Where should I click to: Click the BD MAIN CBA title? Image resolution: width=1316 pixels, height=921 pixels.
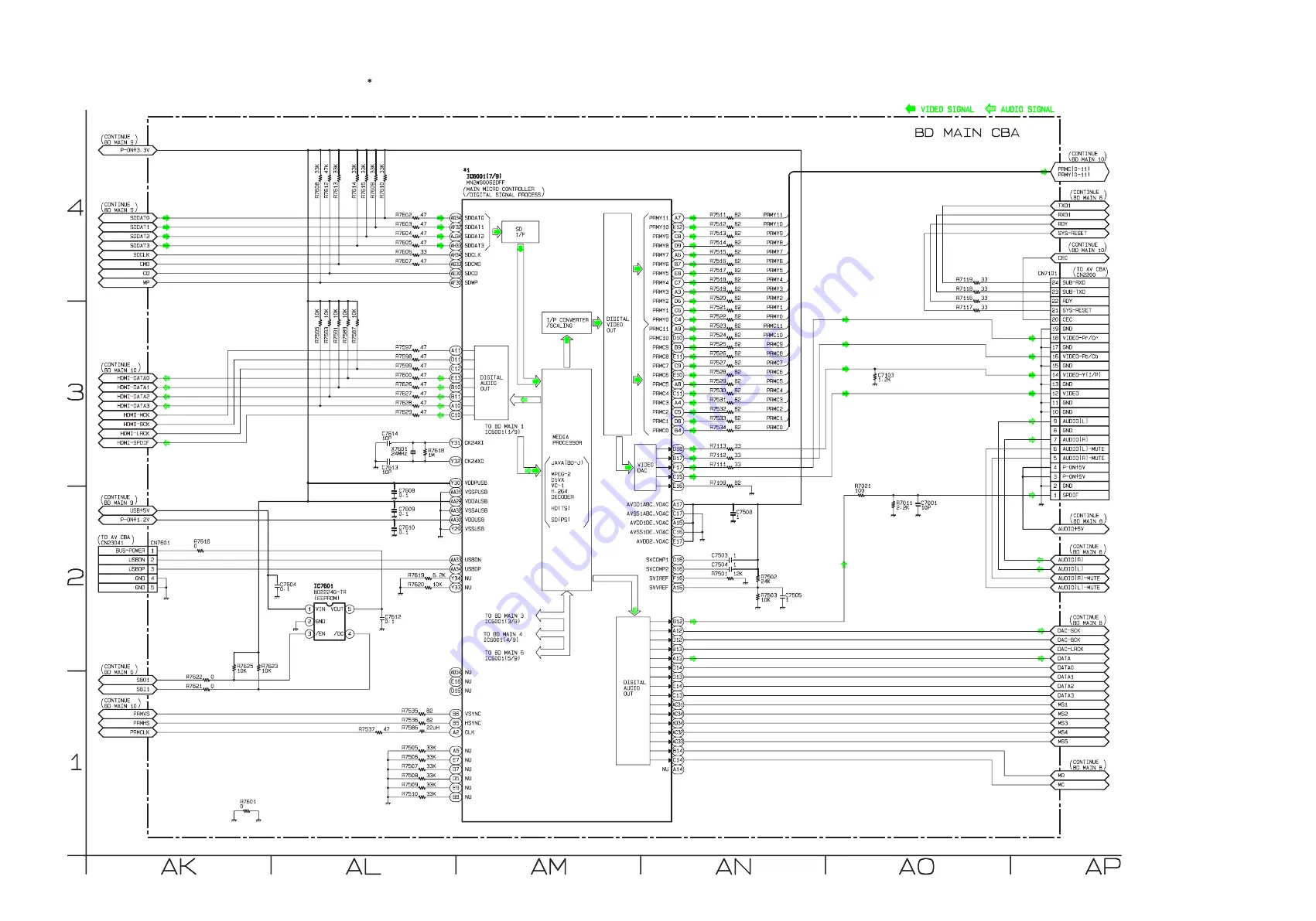(967, 133)
